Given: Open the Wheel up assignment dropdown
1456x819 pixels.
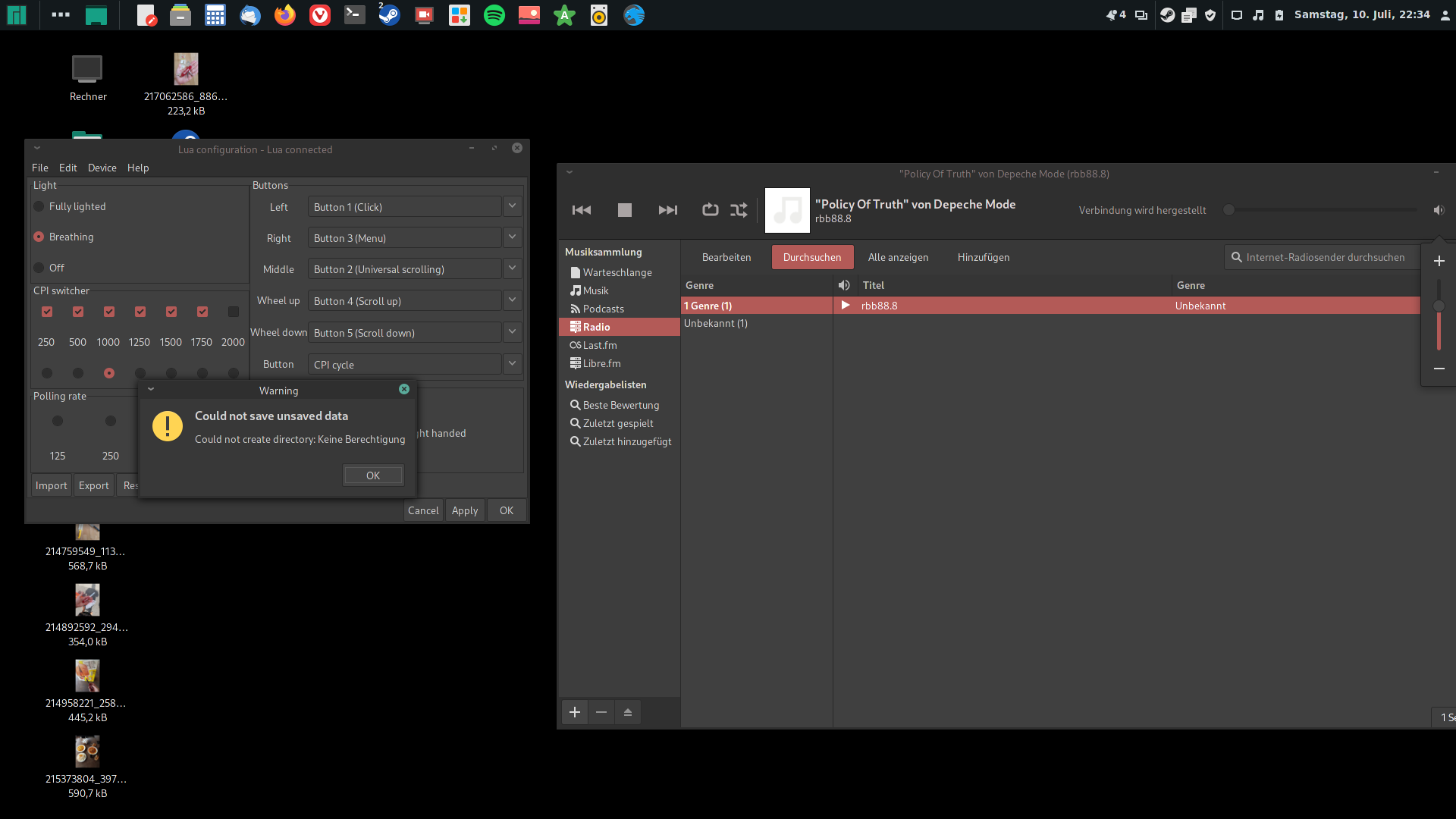Looking at the screenshot, I should [512, 300].
